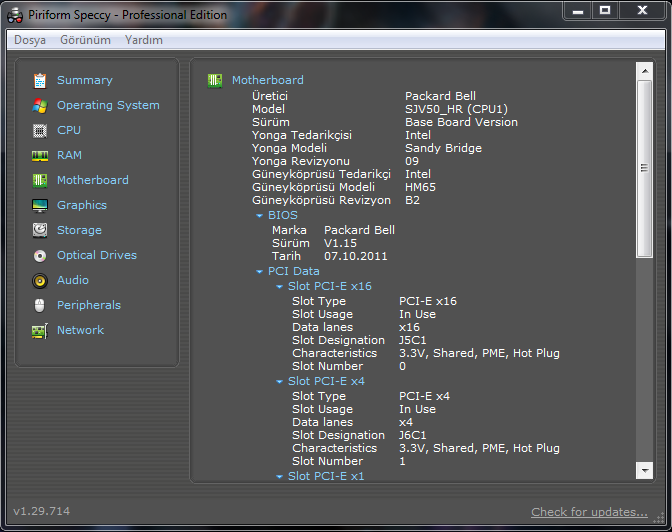Open the Peripherals section
Image resolution: width=672 pixels, height=532 pixels.
point(89,305)
